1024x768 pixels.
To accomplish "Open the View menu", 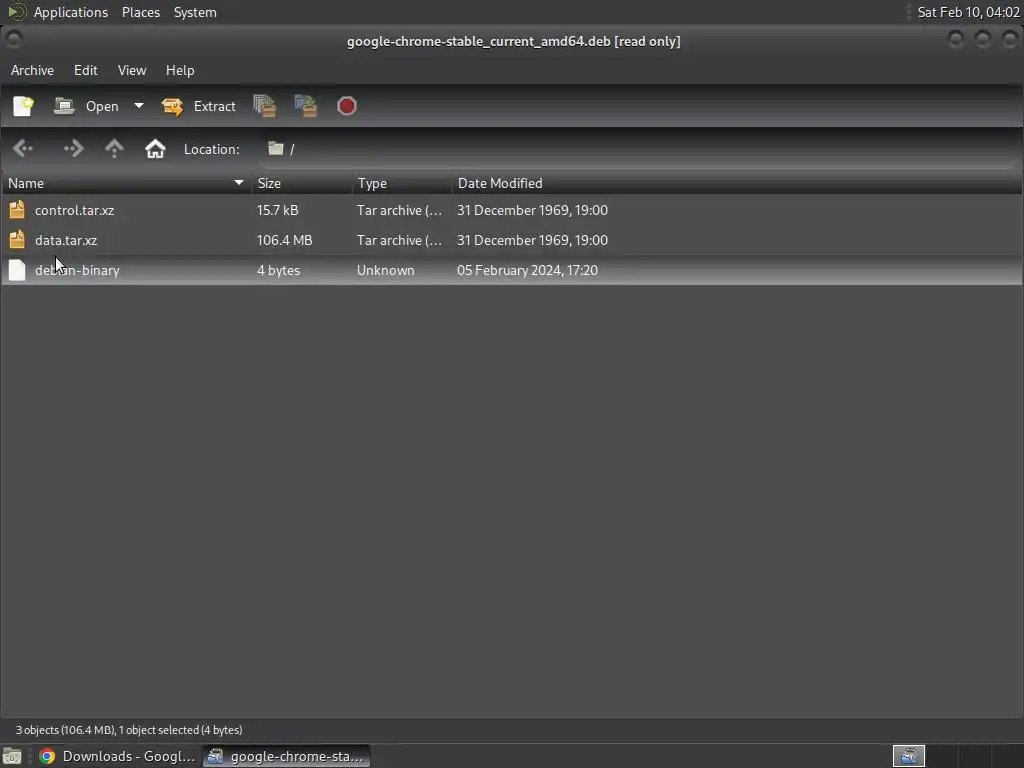I will pyautogui.click(x=132, y=70).
